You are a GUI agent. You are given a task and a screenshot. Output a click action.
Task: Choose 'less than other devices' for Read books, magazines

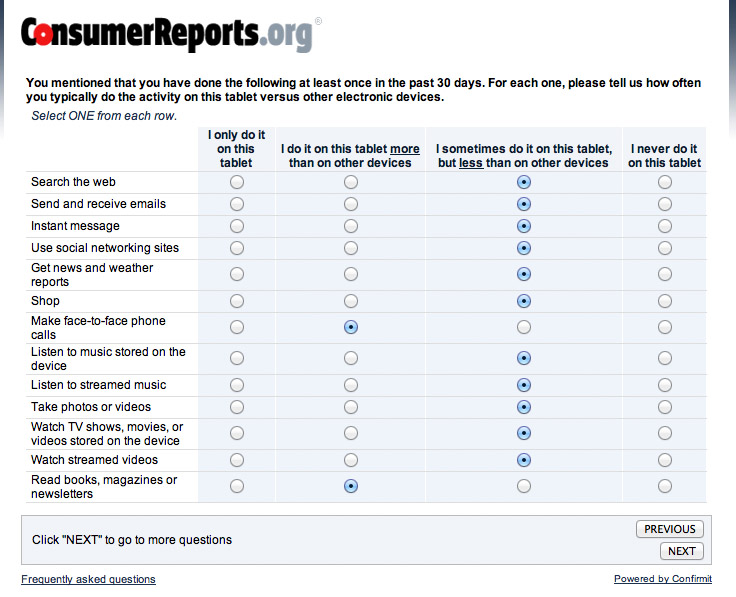click(x=524, y=486)
